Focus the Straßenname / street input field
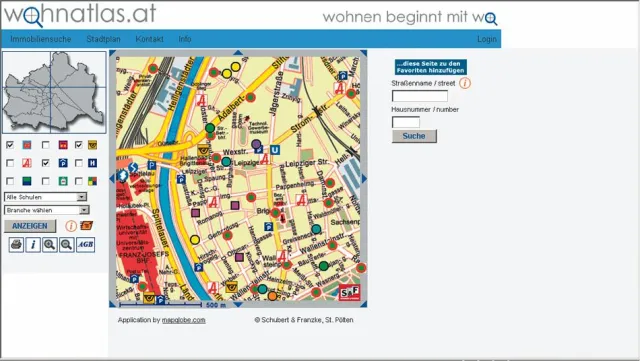Image resolution: width=640 pixels, height=361 pixels. (420, 96)
